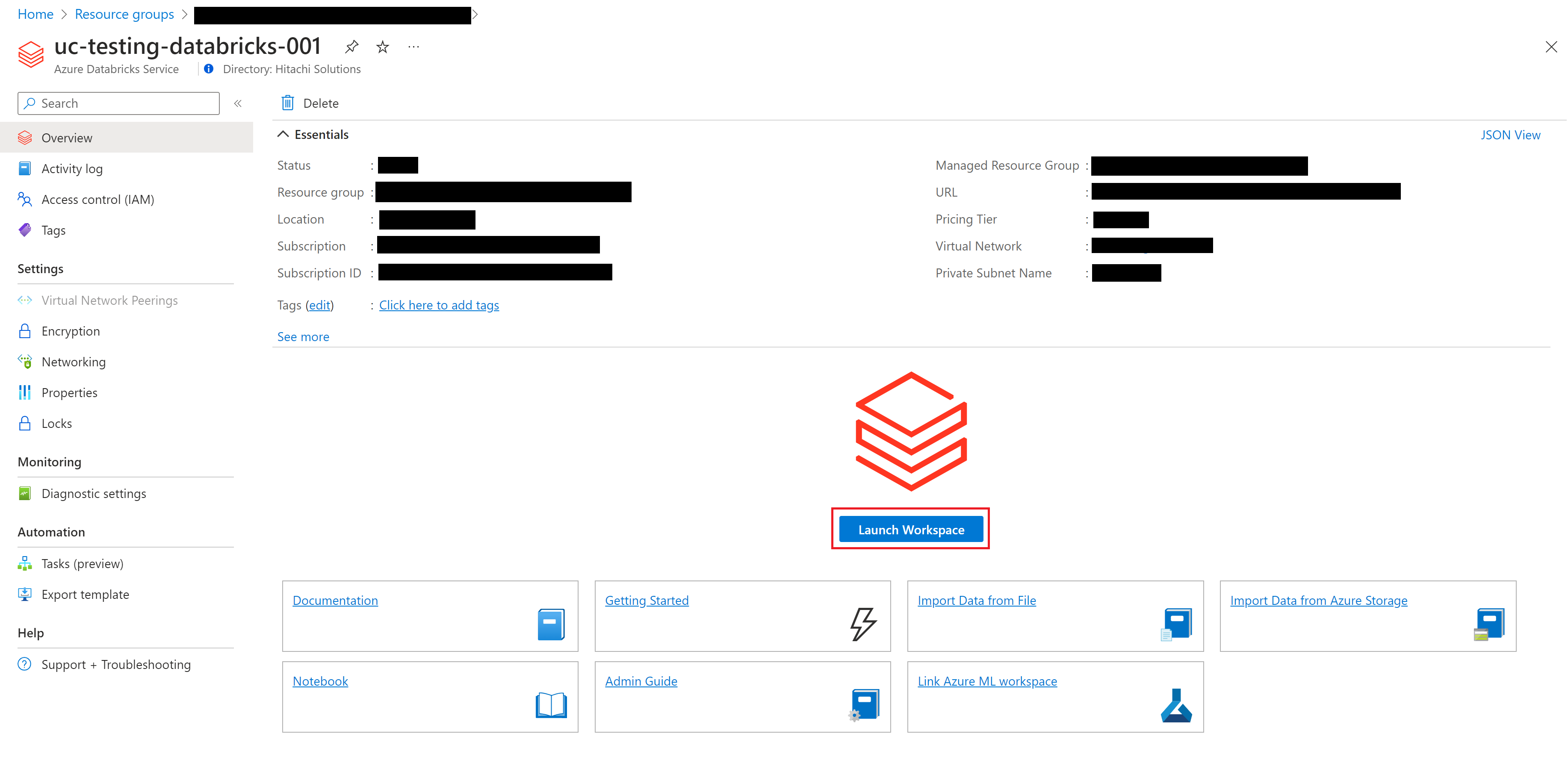This screenshot has width=1568, height=763.
Task: Click the Admin Guide book icon
Action: click(x=864, y=705)
